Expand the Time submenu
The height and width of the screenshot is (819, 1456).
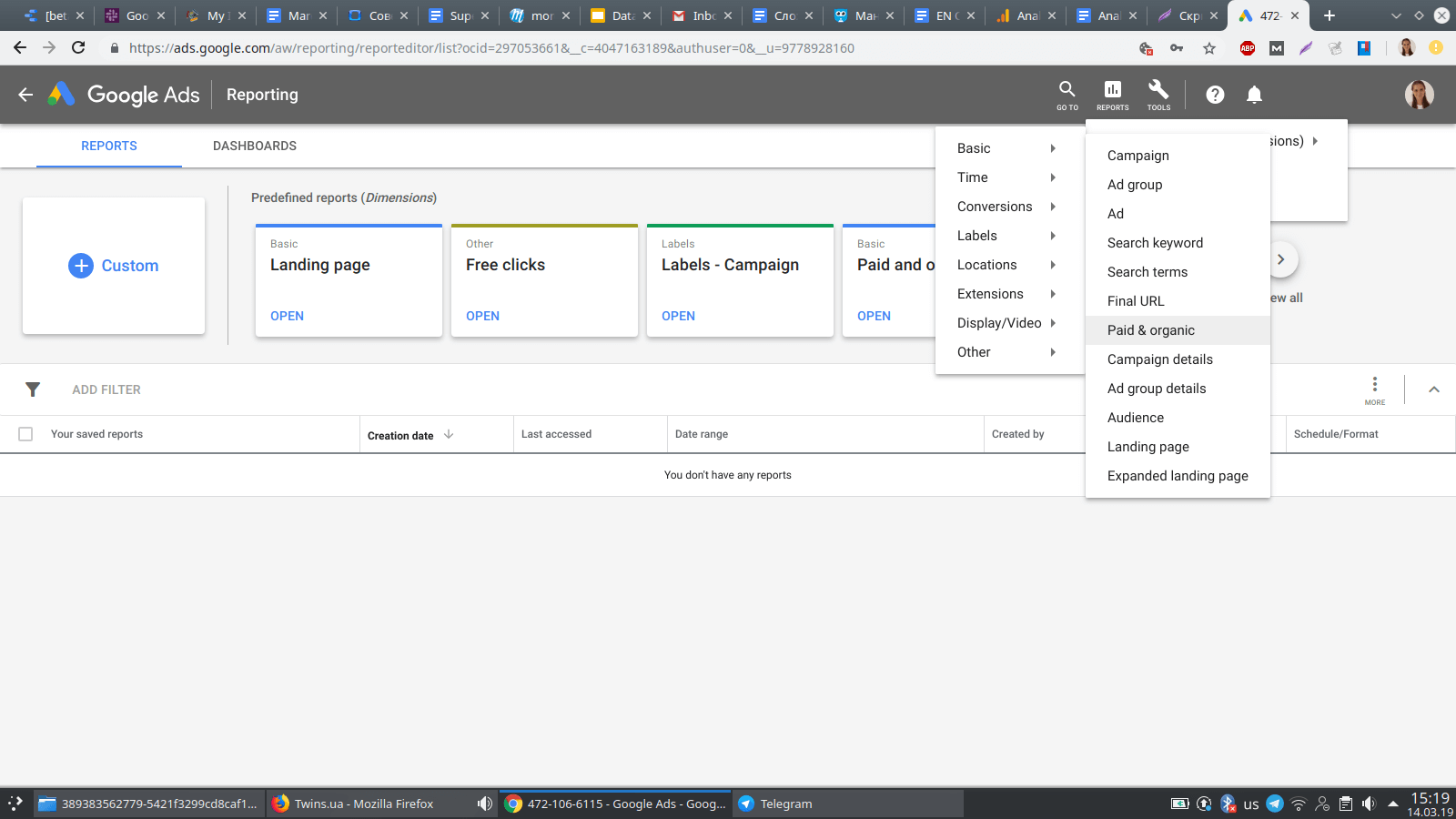coord(1009,177)
